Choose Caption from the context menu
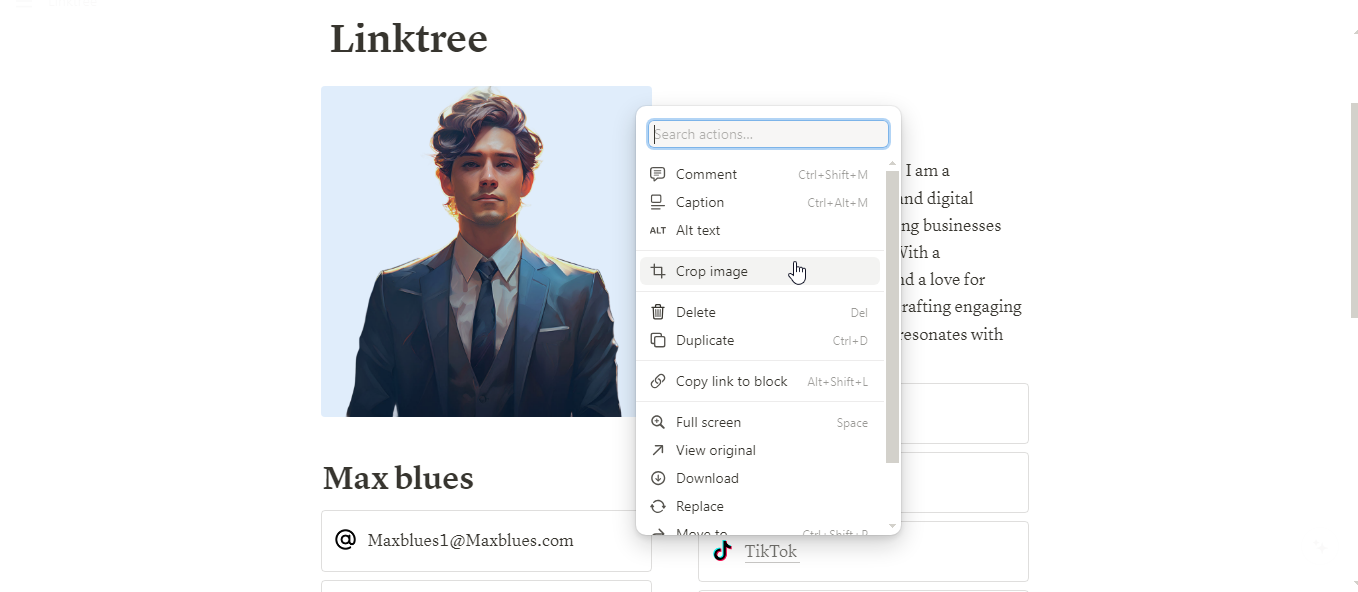Image resolution: width=1358 pixels, height=592 pixels. [760, 202]
